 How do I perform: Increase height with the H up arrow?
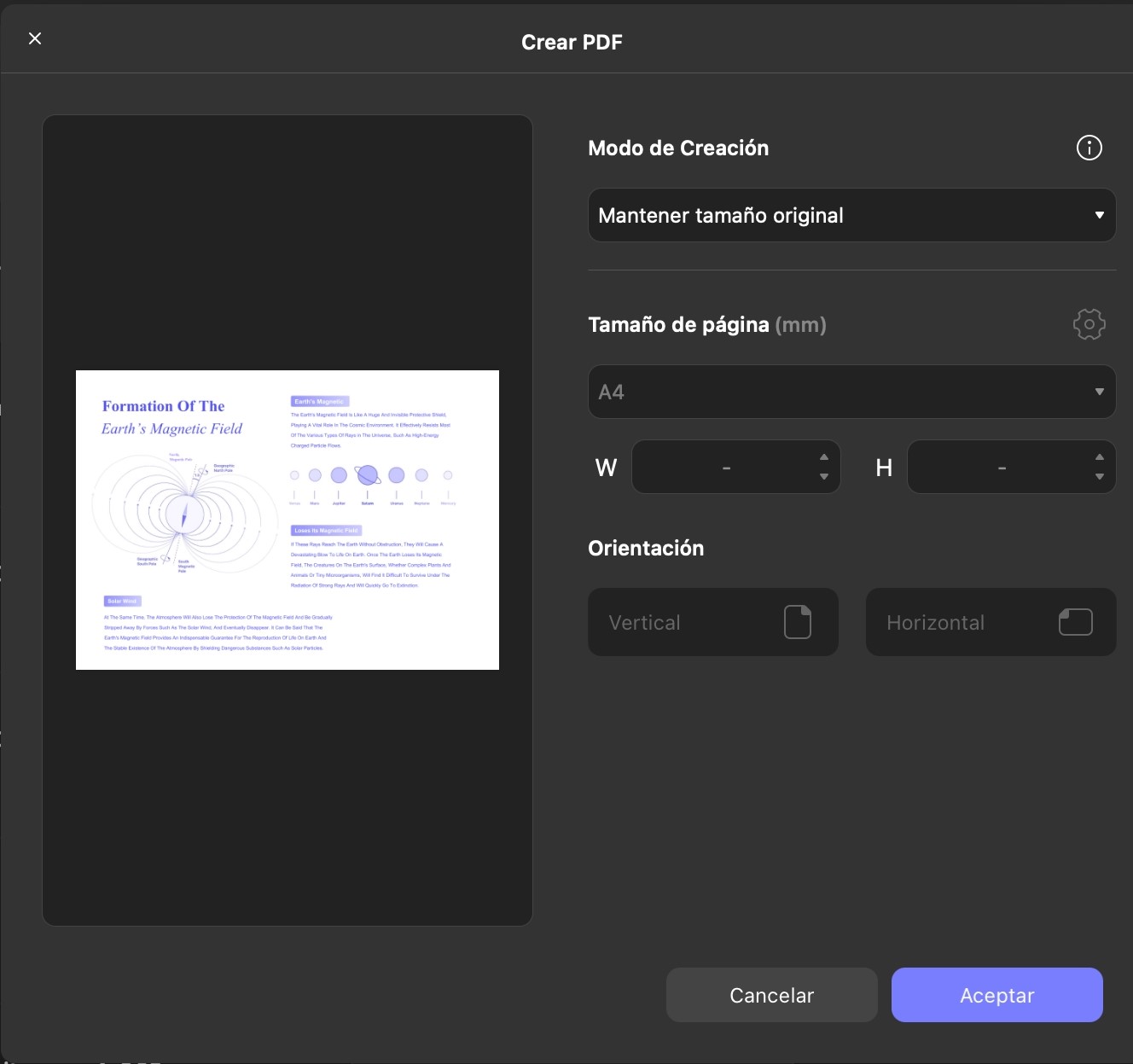1100,457
